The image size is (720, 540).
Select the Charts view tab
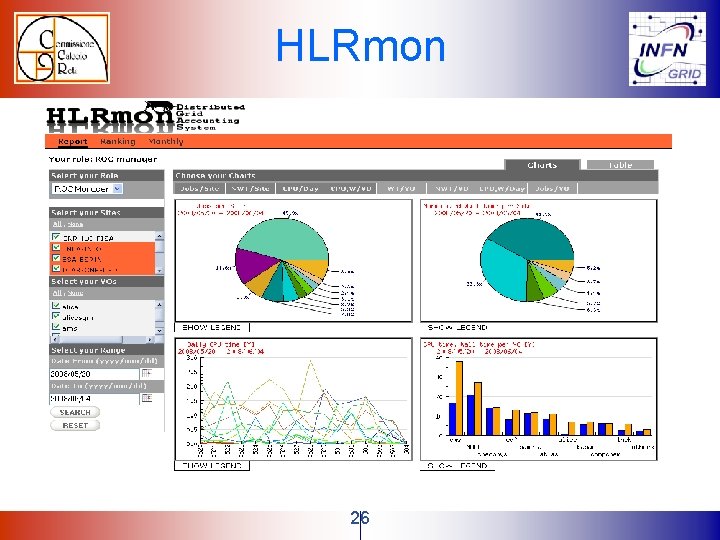(x=542, y=165)
